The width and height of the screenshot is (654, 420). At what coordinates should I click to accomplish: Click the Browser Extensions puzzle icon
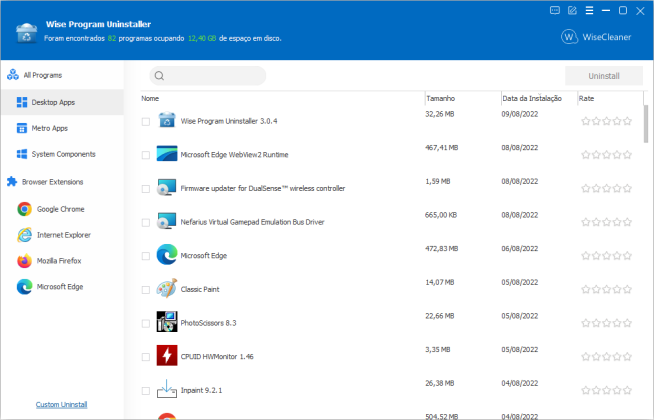[x=12, y=181]
